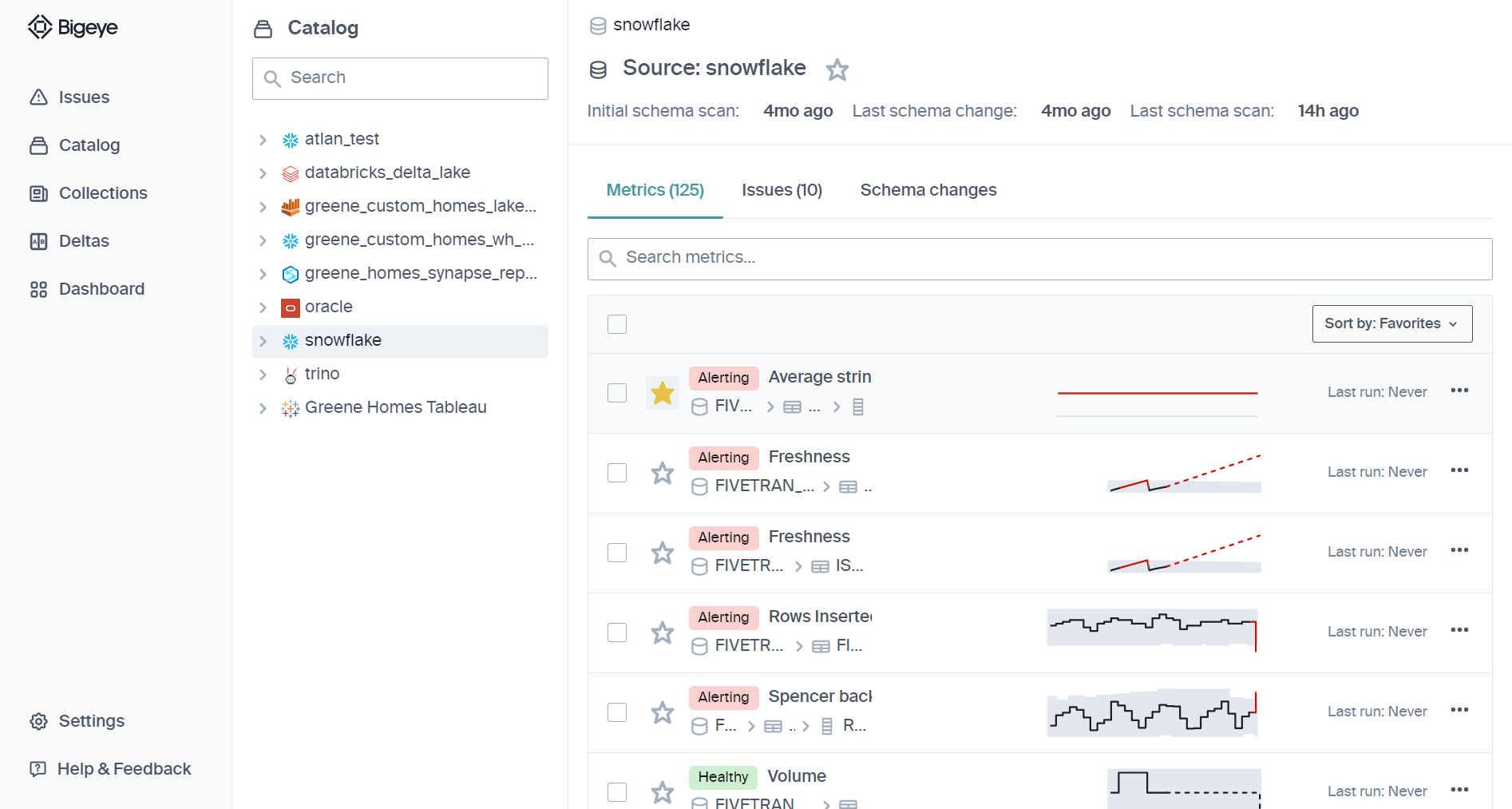Viewport: 1512px width, 809px height.
Task: Expand the databricks_delta_lake tree node
Action: (x=263, y=173)
